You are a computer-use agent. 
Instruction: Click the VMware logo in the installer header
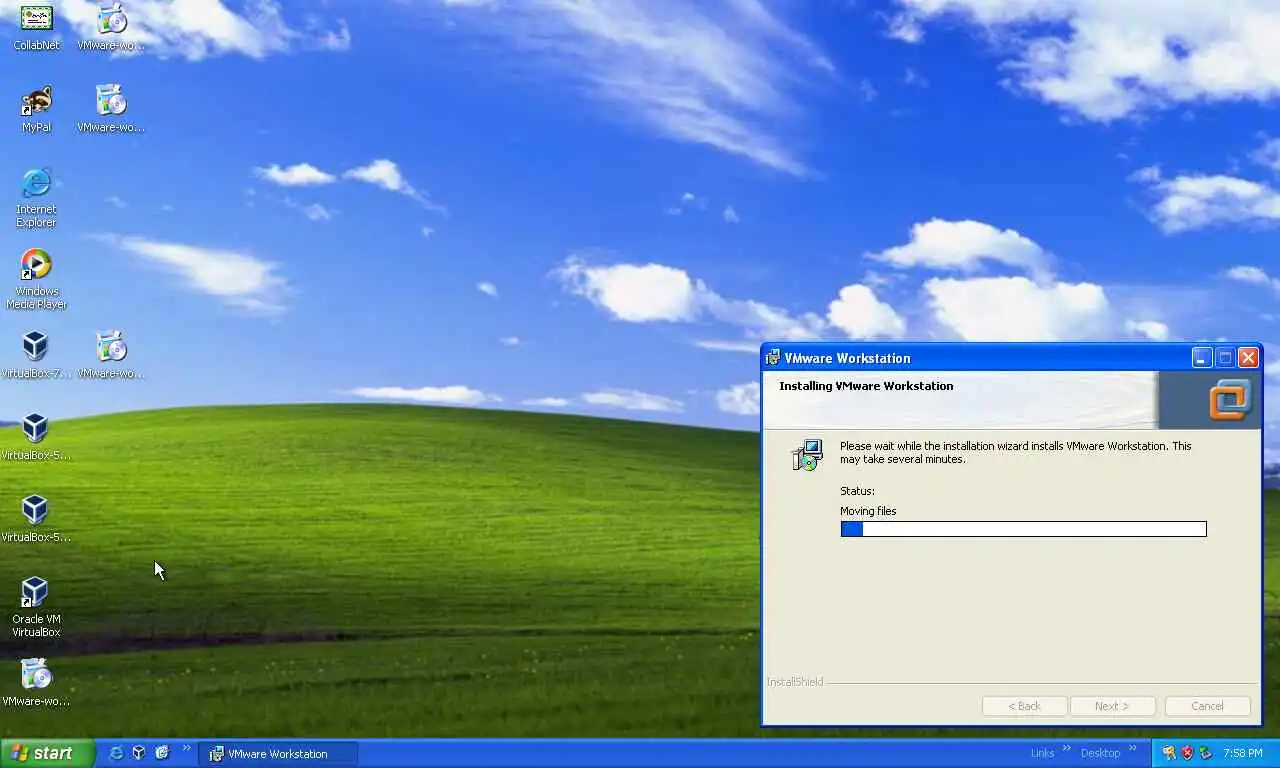pos(1229,400)
